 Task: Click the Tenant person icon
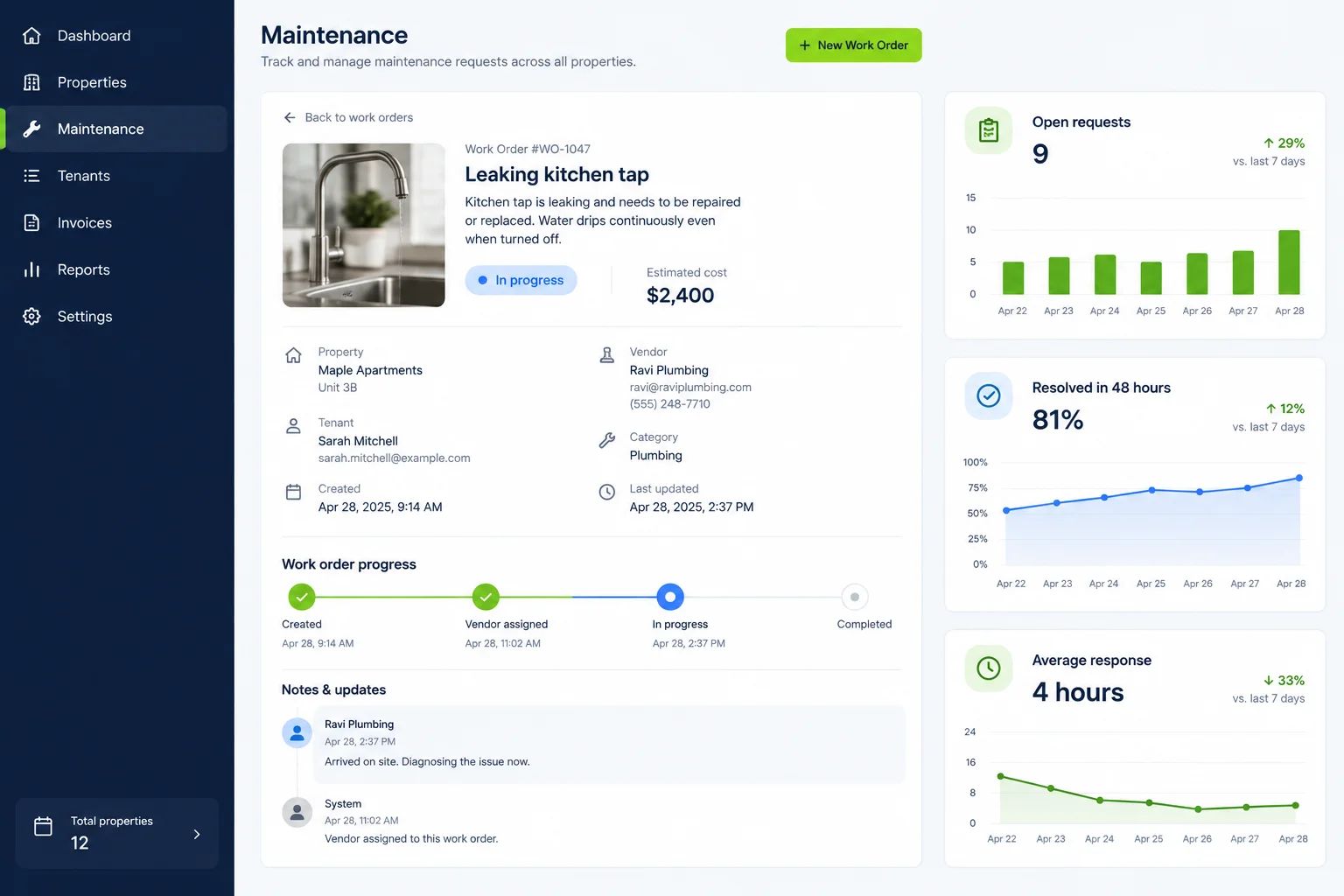click(294, 426)
